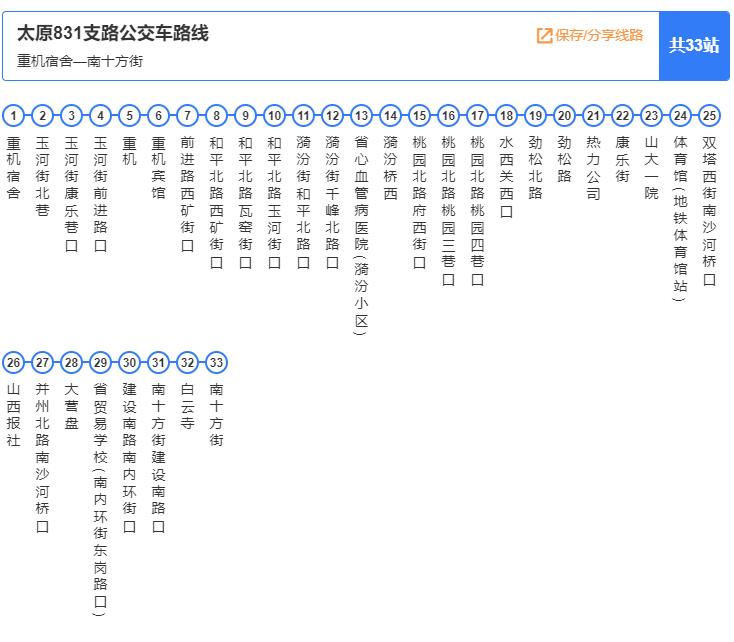
Task: Open the 桃园北路府西街口 stop name
Action: click(420, 202)
